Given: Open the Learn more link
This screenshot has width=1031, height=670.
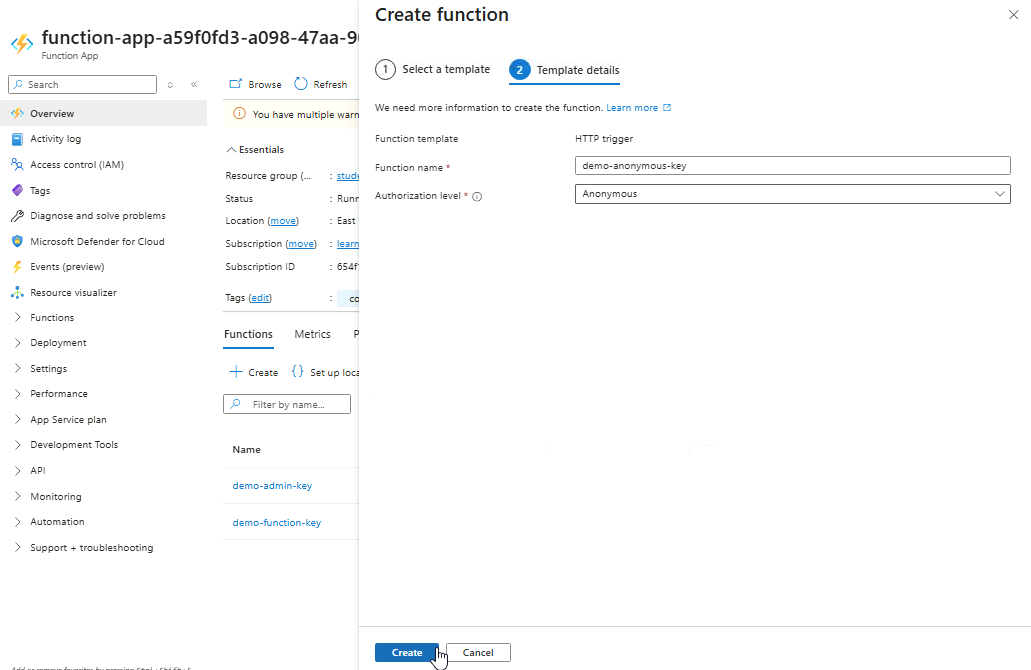Looking at the screenshot, I should pos(633,108).
